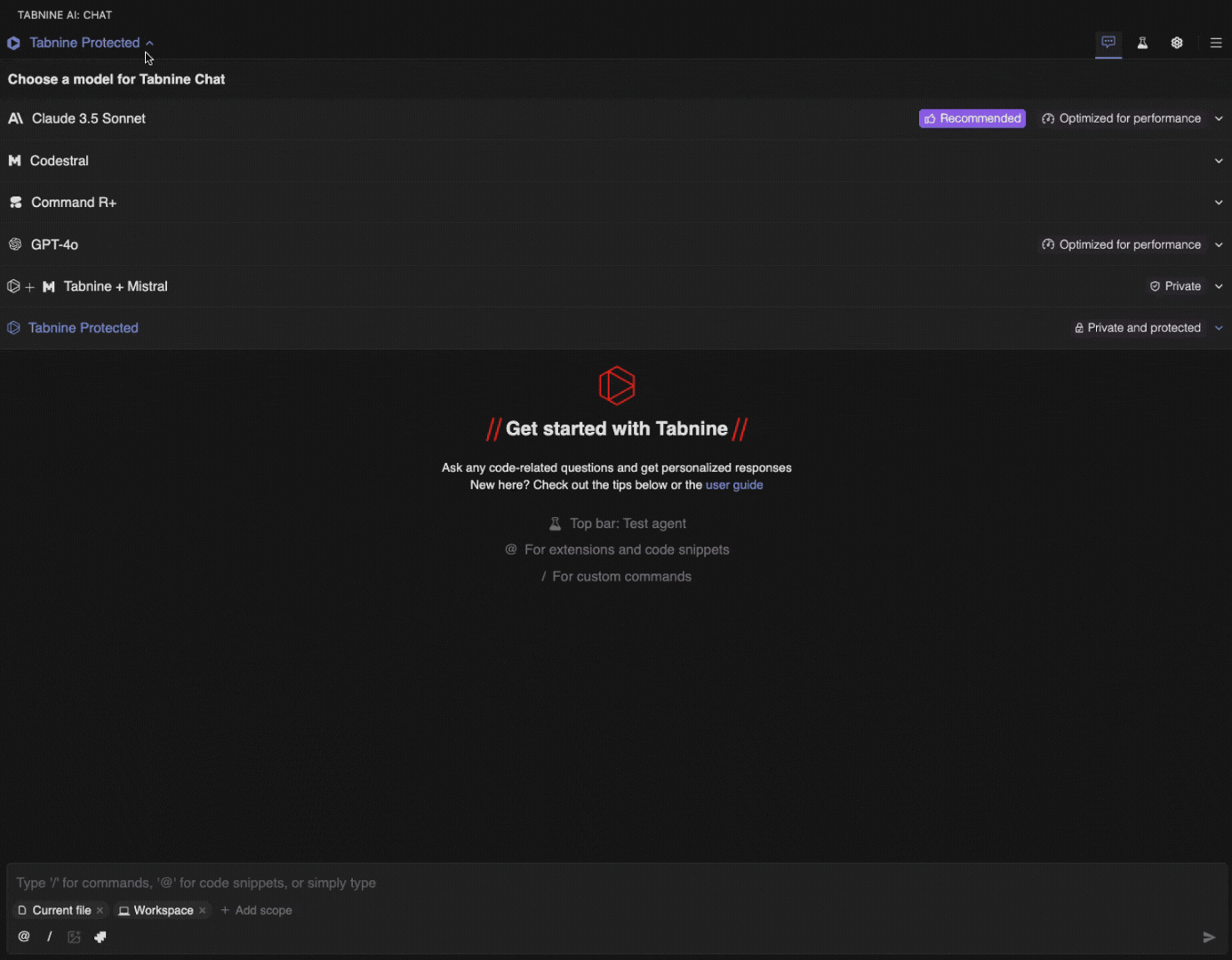This screenshot has height=960, width=1232.
Task: Click the send message arrow
Action: click(1208, 937)
